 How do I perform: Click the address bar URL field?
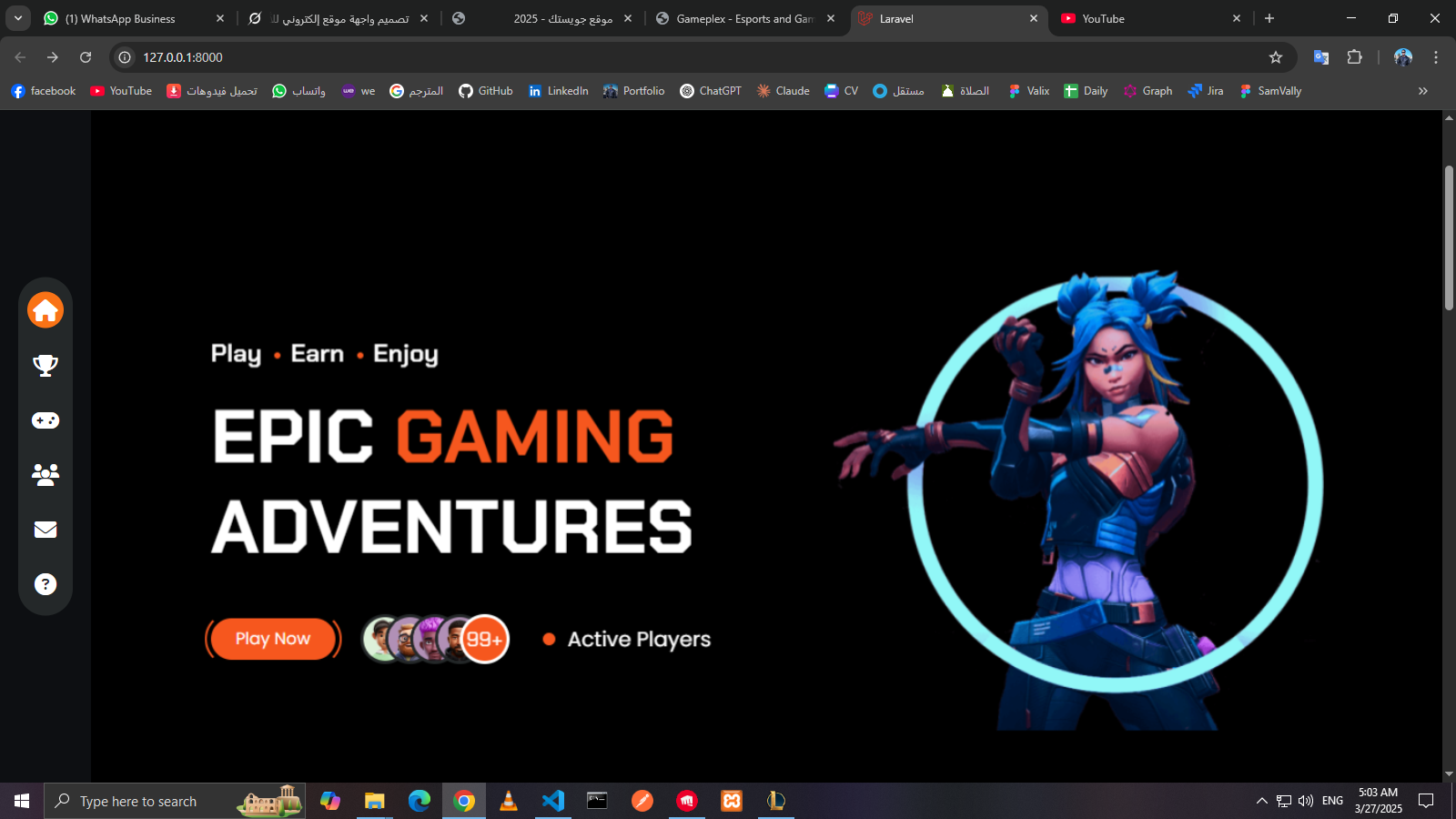pos(637,57)
